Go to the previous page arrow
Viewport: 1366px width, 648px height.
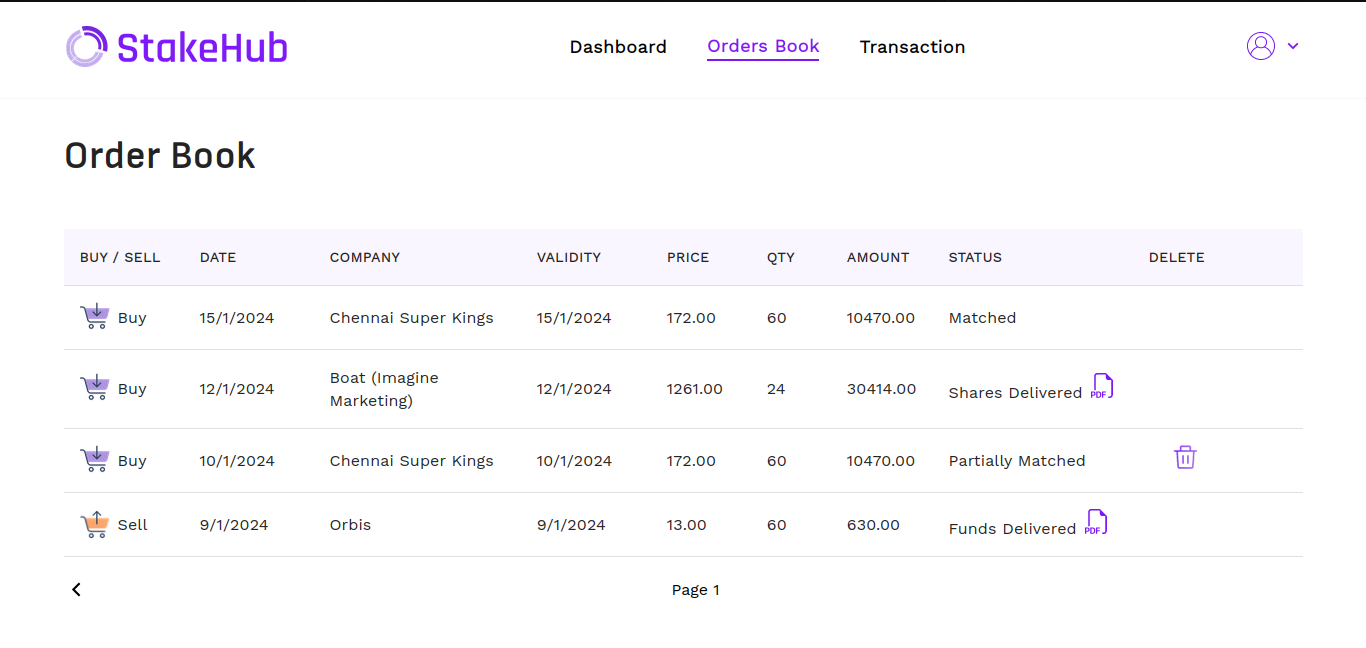point(77,590)
